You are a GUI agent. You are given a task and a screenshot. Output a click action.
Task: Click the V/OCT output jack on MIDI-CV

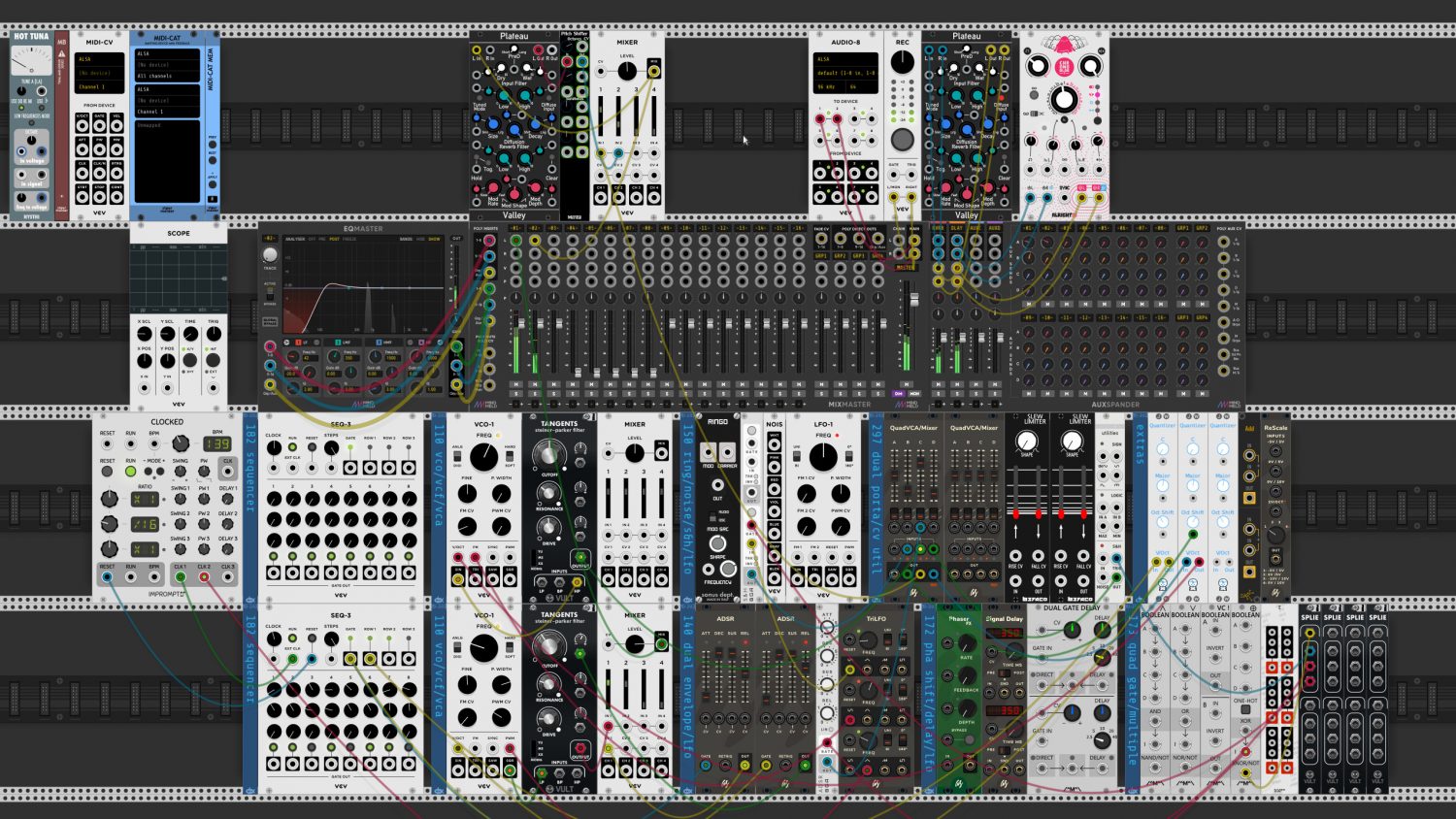83,125
